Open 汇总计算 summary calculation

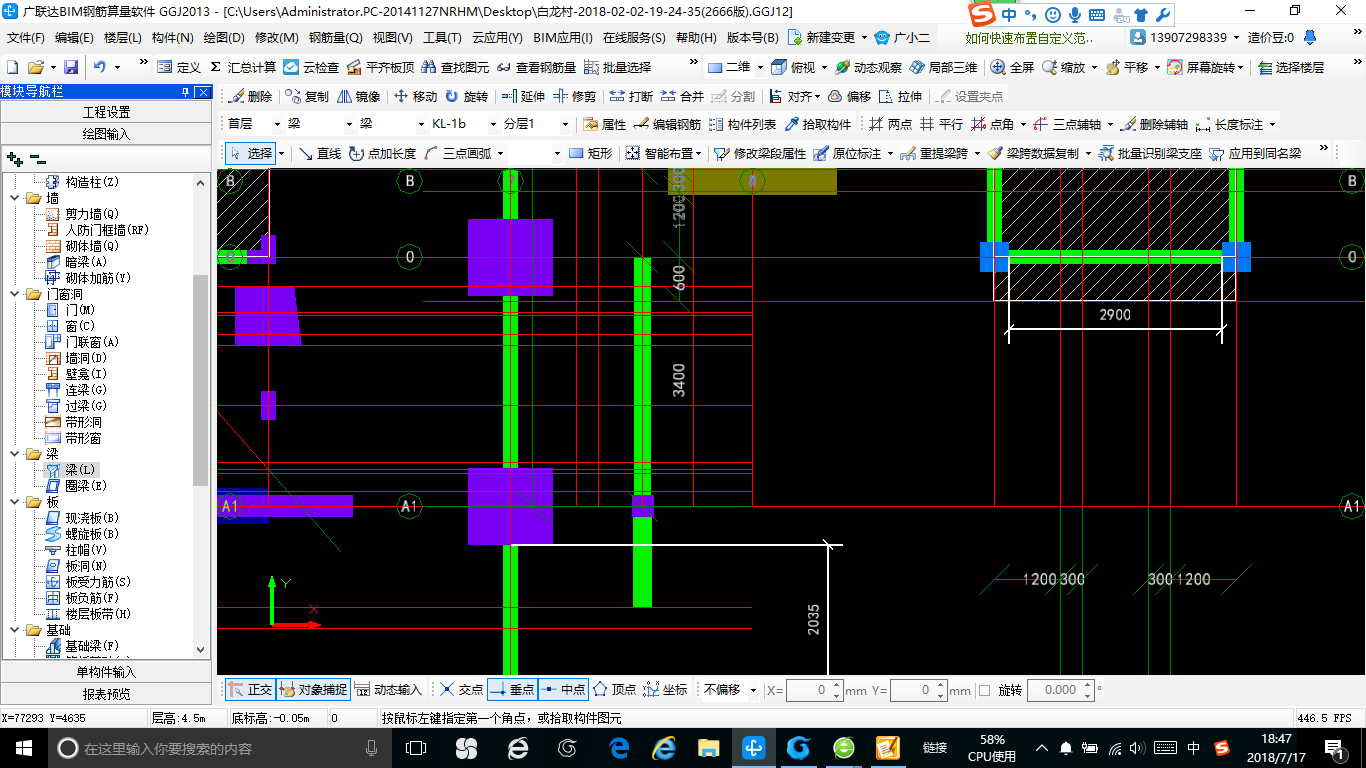pyautogui.click(x=243, y=67)
